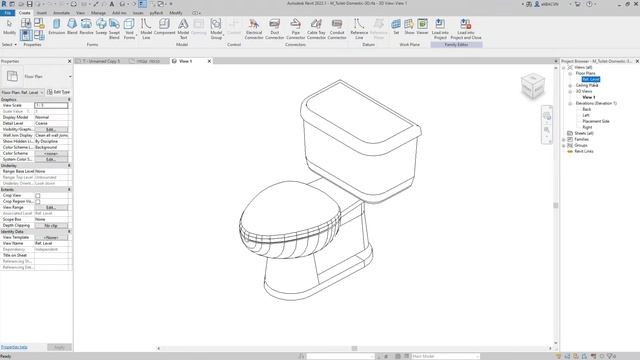Switch to the Add-Ins ribbon tab
640x360 pixels.
pos(119,13)
